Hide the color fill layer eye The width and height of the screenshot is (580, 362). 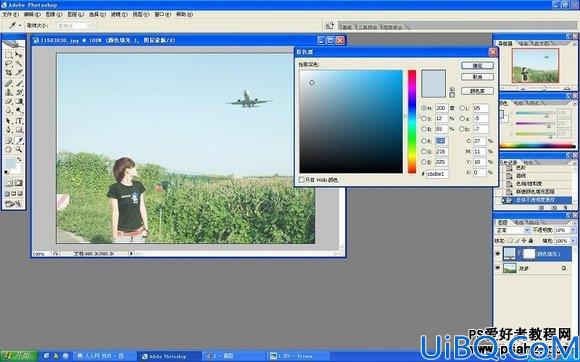tap(498, 254)
